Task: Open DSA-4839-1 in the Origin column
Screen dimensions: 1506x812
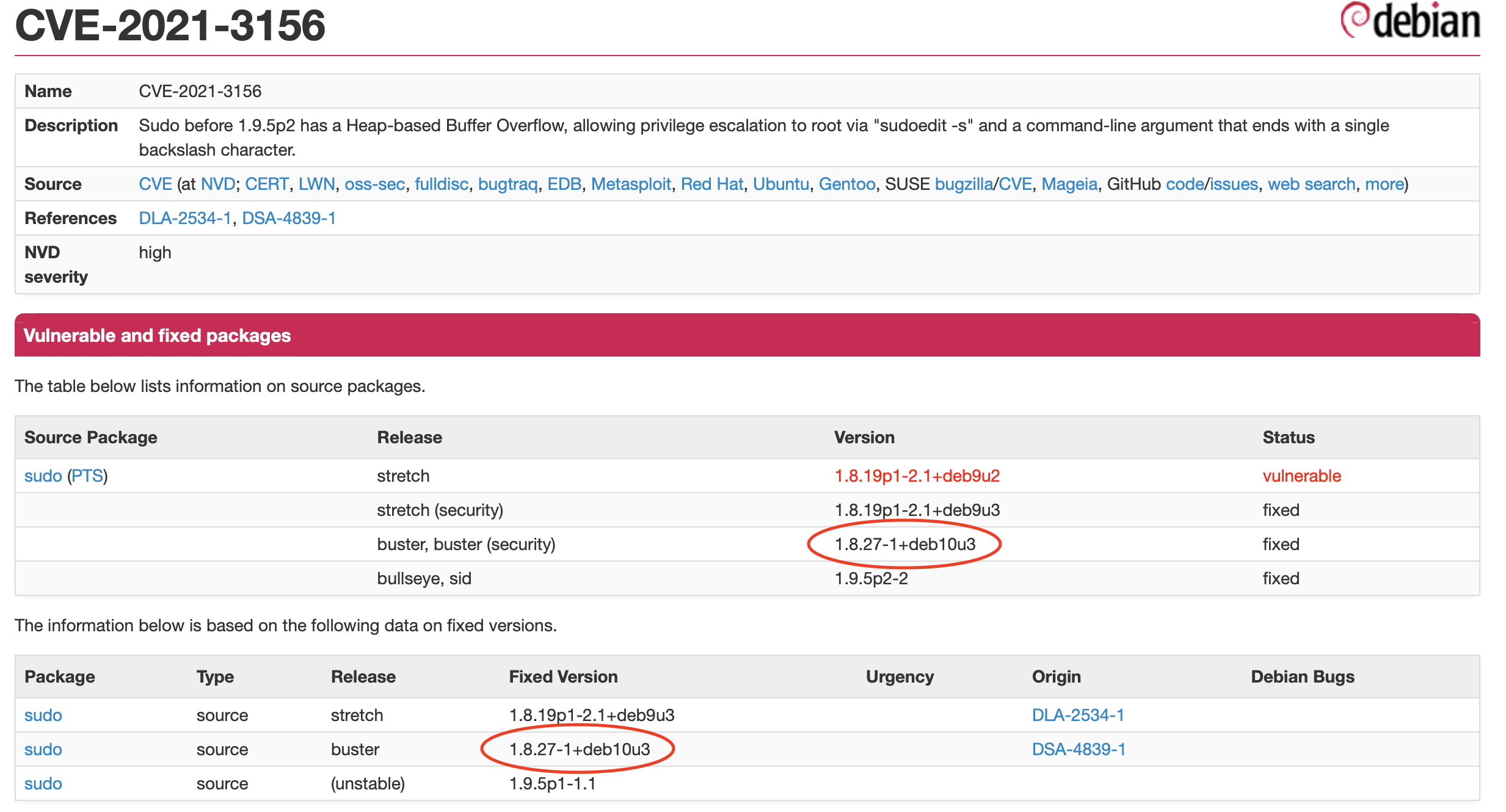Action: point(1079,749)
